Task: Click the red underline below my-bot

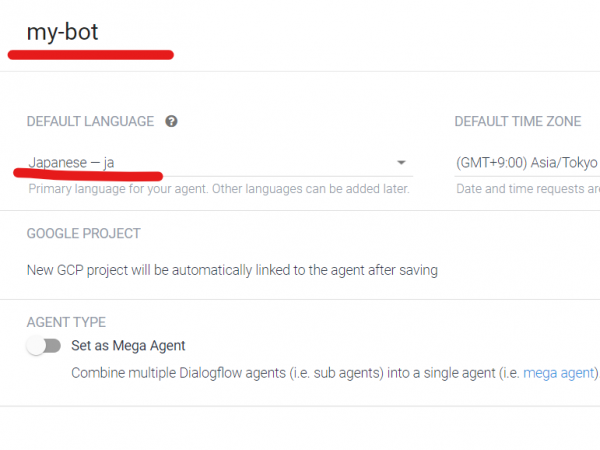Action: [x=91, y=55]
